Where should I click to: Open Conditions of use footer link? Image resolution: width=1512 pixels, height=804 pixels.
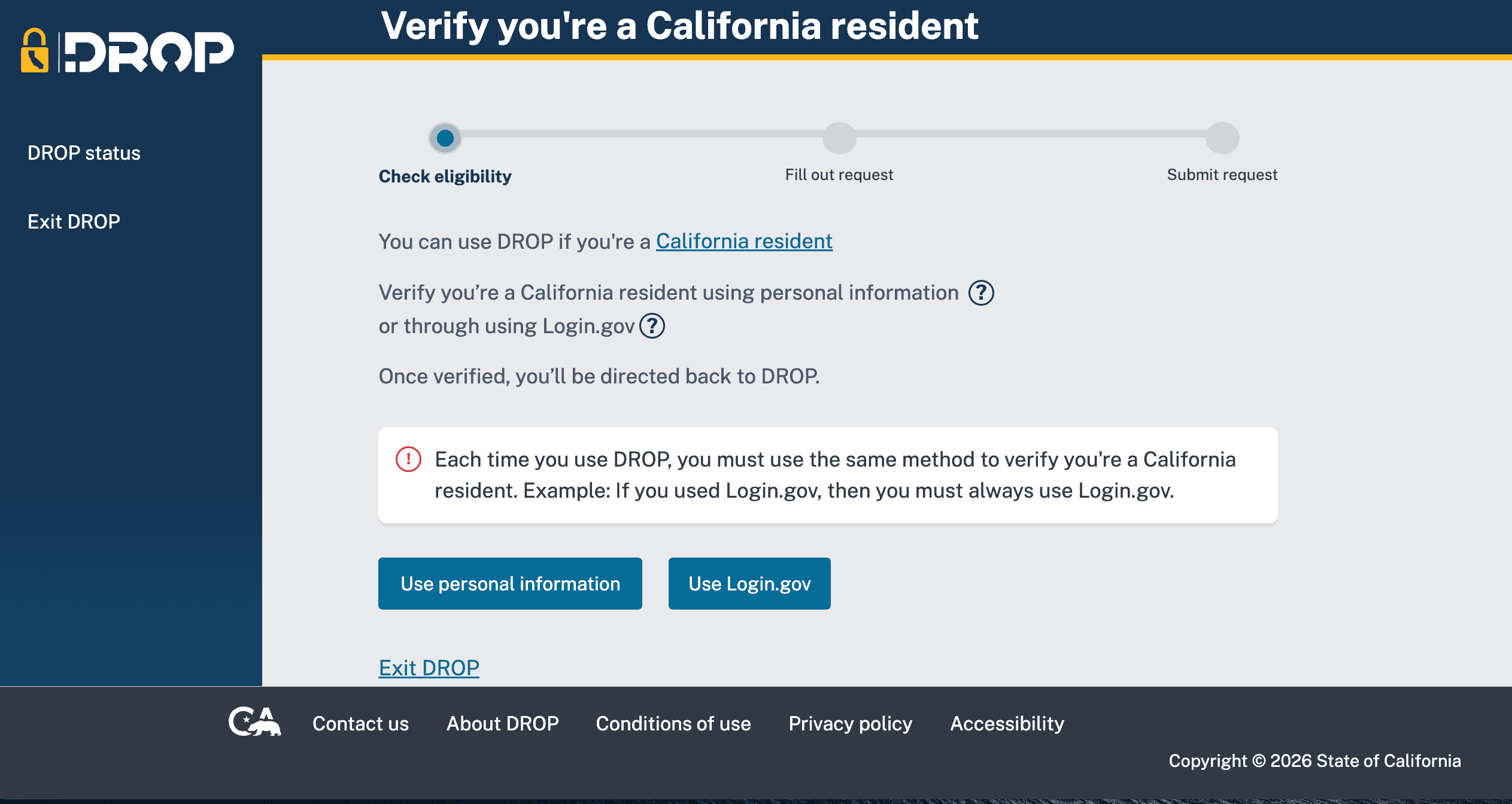click(673, 724)
